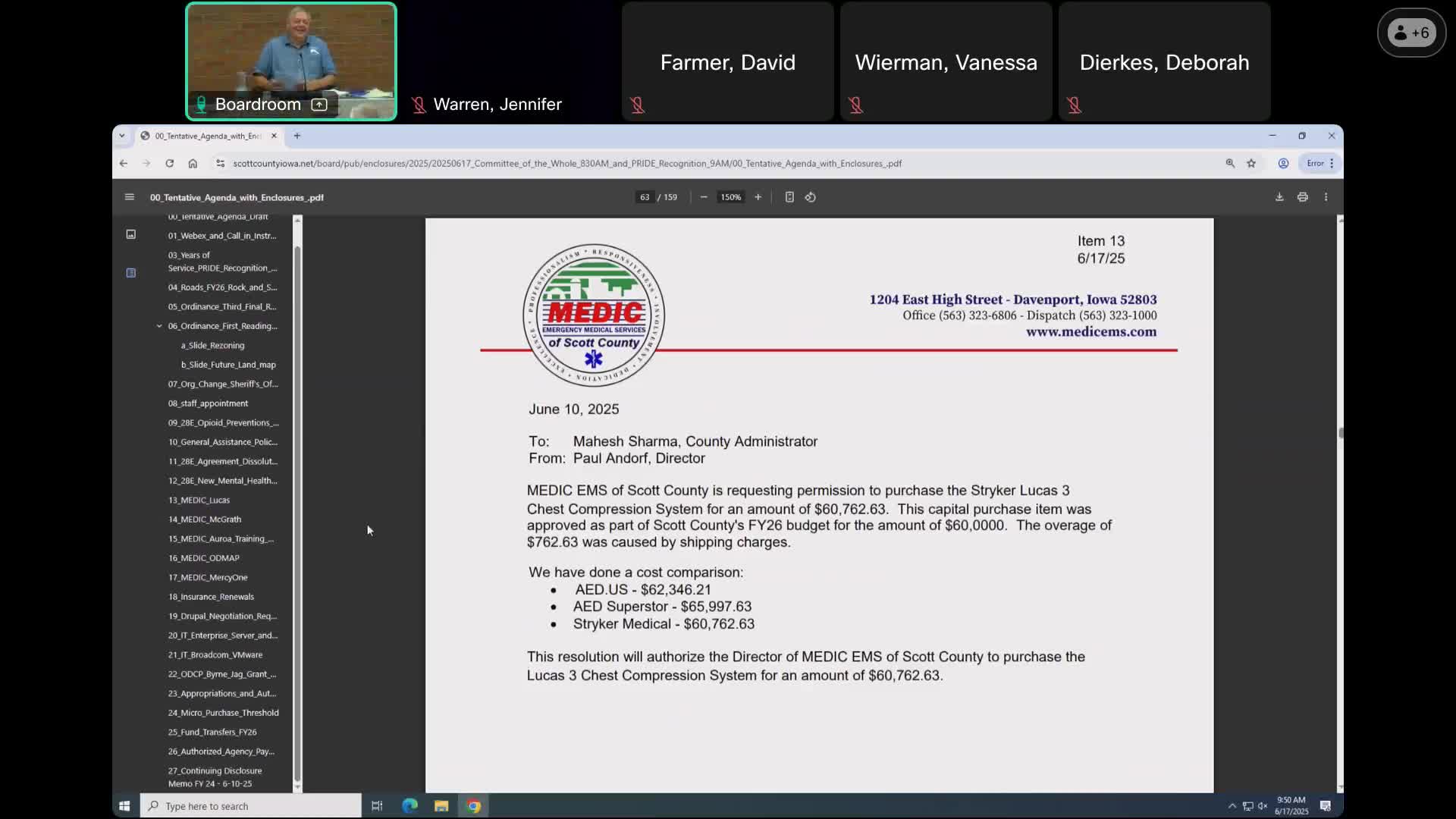Open the PDF sidebar hamburger menu

point(129,196)
